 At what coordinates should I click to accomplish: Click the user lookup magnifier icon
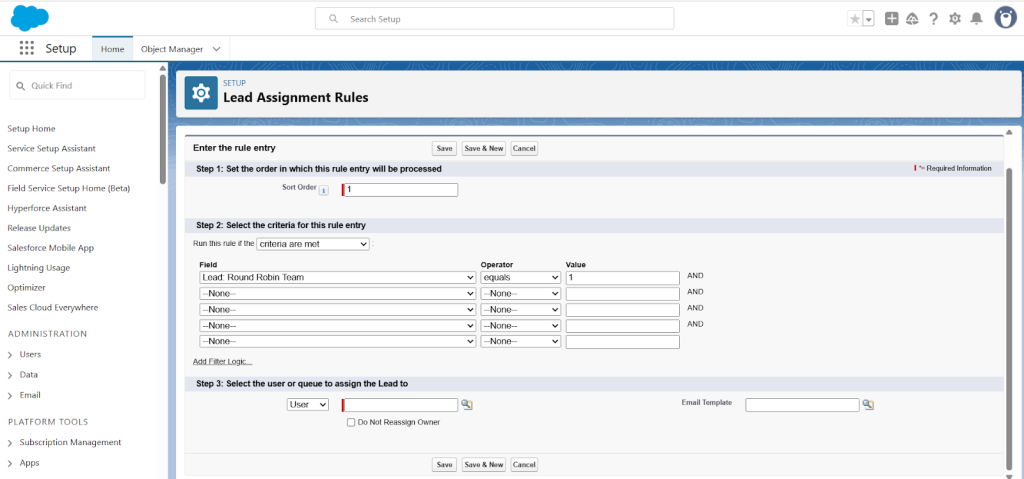pos(467,405)
